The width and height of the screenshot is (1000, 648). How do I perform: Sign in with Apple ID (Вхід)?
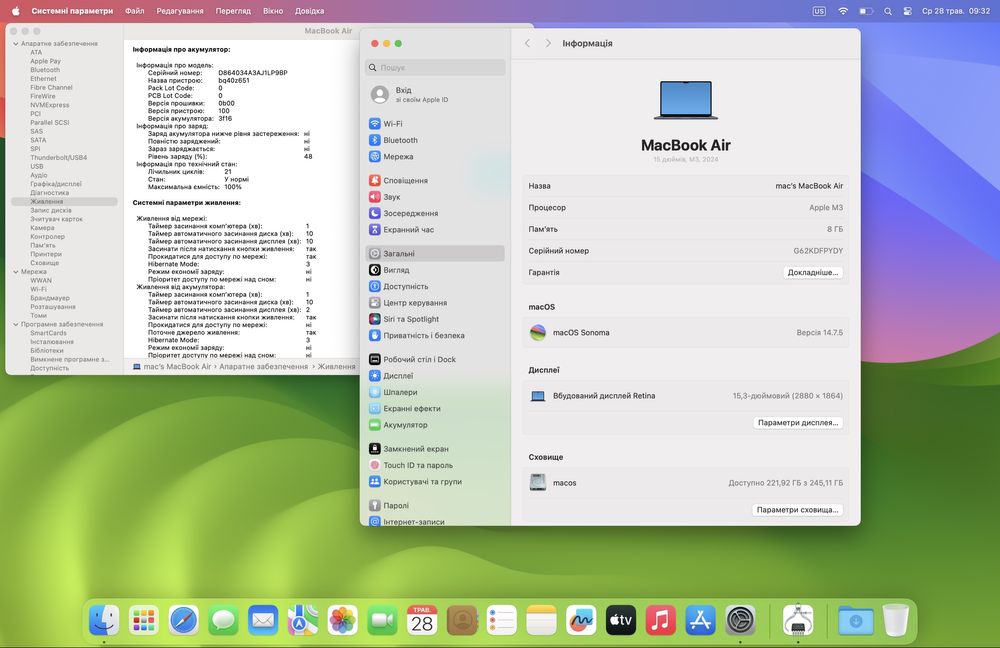[435, 94]
